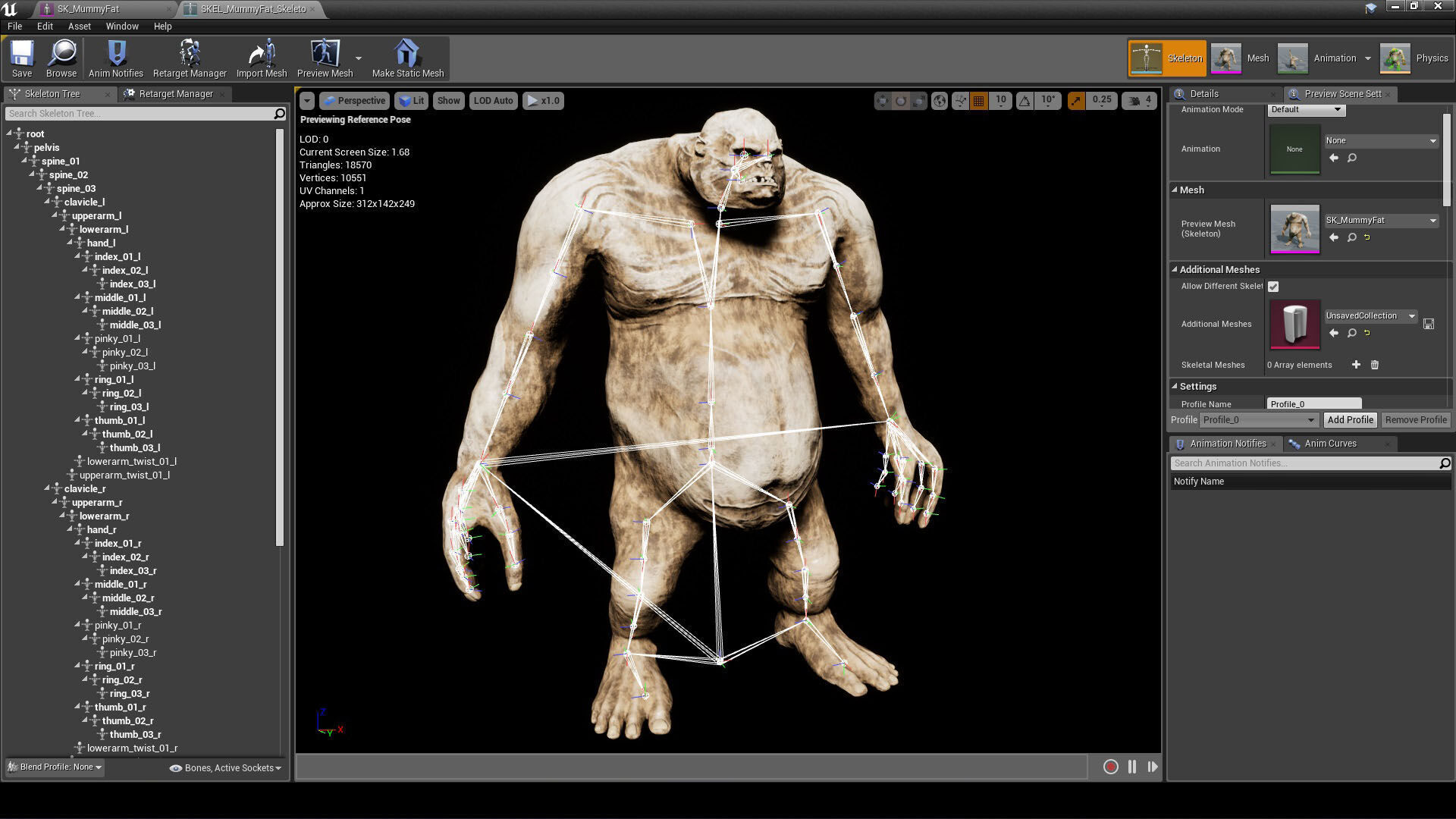
Task: Uncheck Allow Different Skeletons checkbox
Action: tap(1273, 287)
